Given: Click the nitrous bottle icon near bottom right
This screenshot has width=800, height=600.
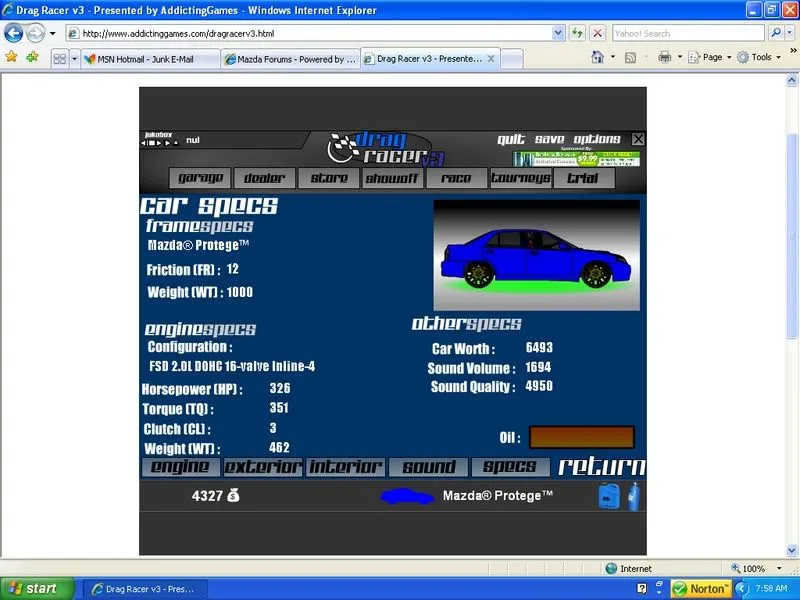Looking at the screenshot, I should tap(635, 495).
